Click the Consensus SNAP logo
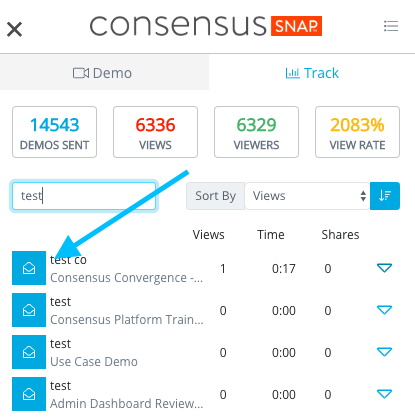This screenshot has height=417, width=415. click(206, 26)
